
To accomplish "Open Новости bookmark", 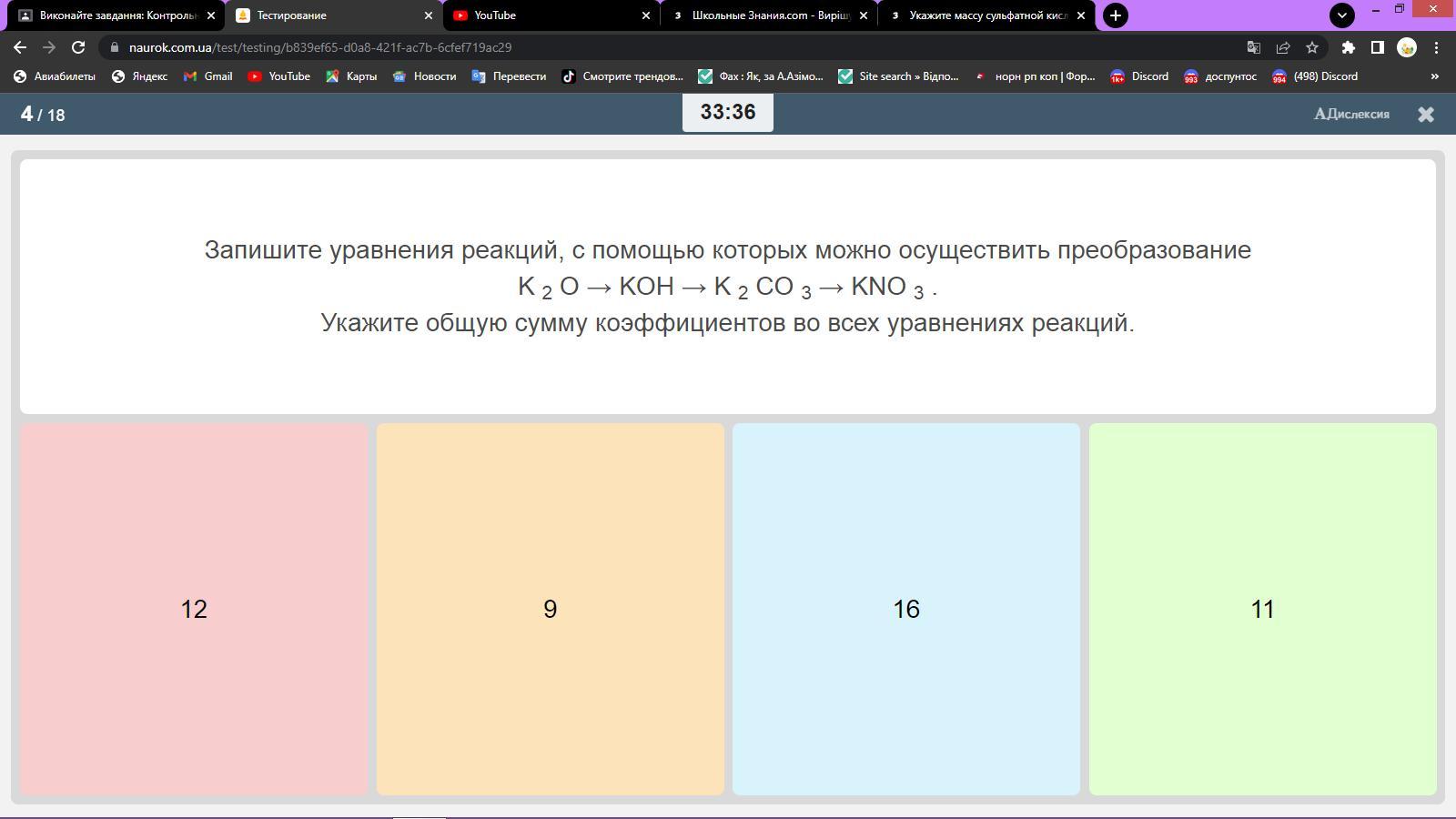I will point(424,76).
